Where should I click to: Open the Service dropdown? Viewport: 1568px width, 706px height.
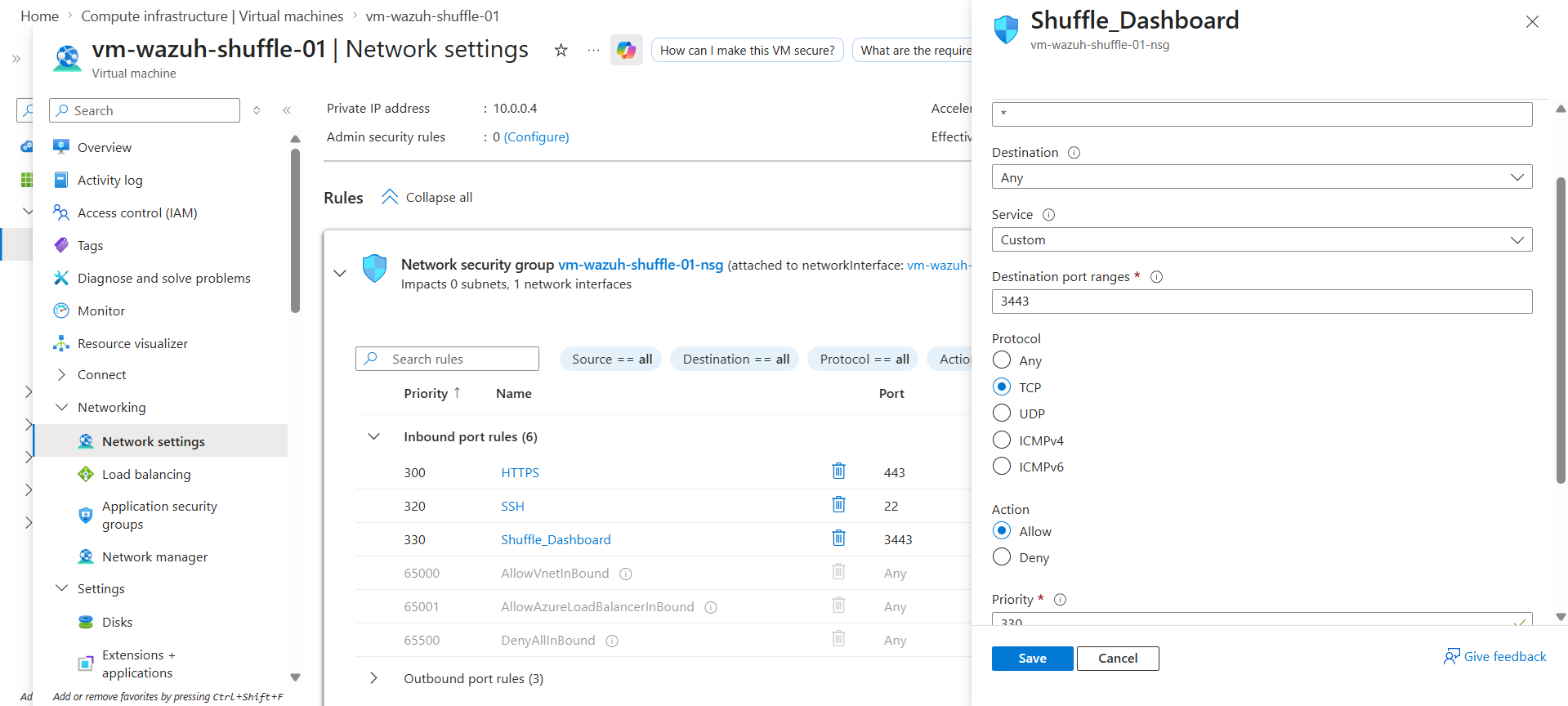coord(1262,240)
